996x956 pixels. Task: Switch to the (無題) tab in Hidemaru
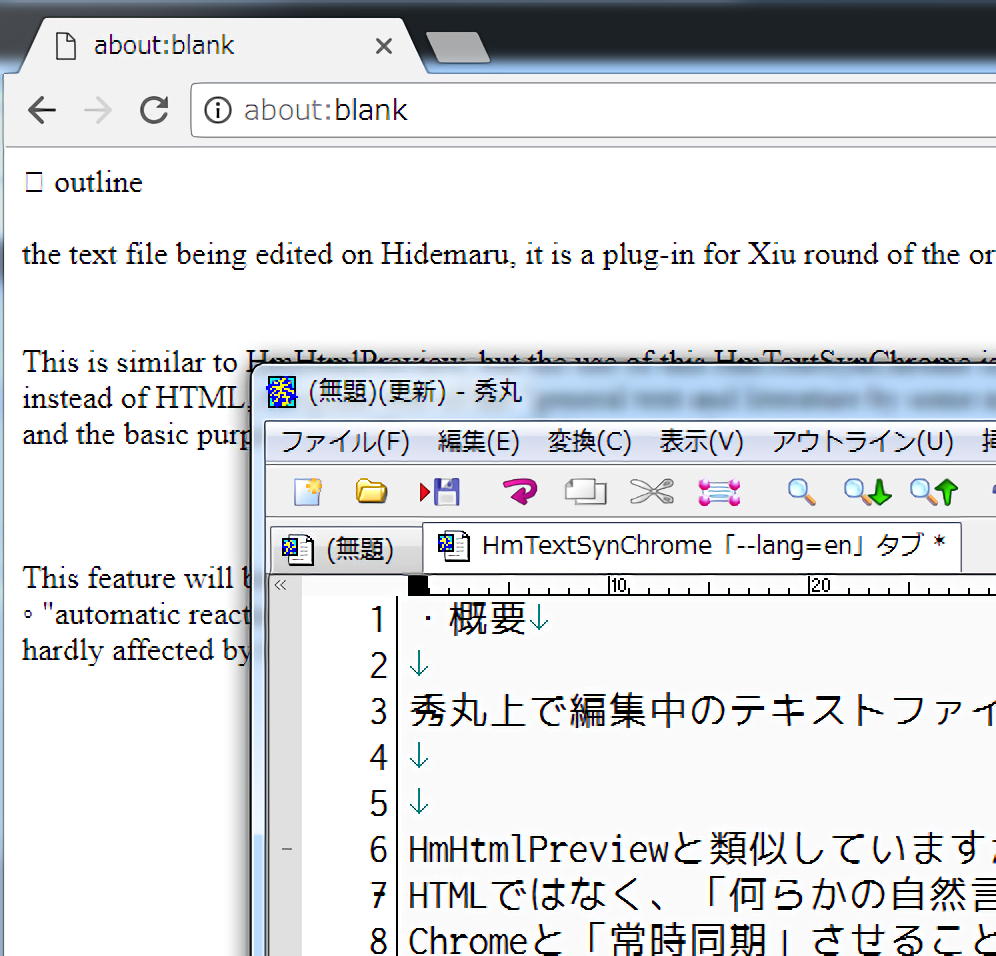pos(346,549)
